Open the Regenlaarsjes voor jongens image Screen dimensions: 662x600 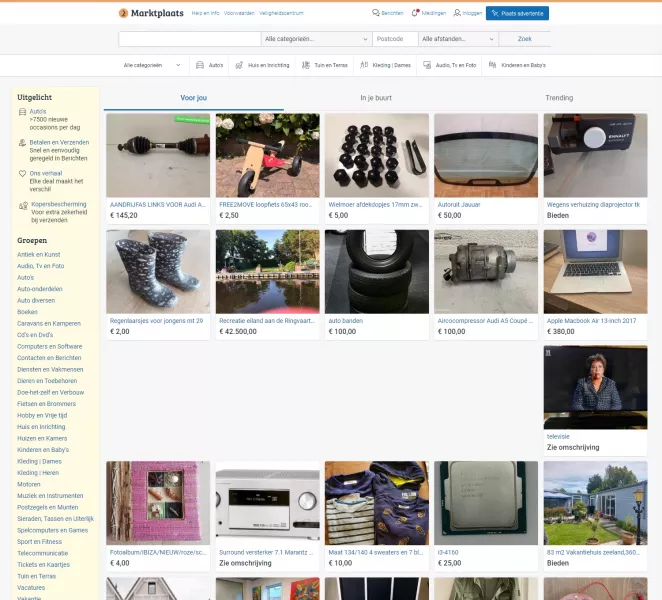click(x=158, y=271)
